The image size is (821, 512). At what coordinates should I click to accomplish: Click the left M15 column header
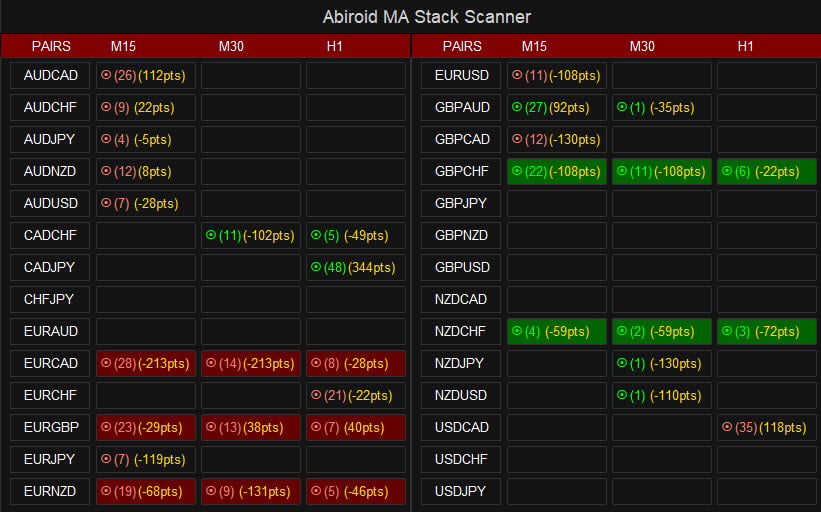tap(123, 46)
